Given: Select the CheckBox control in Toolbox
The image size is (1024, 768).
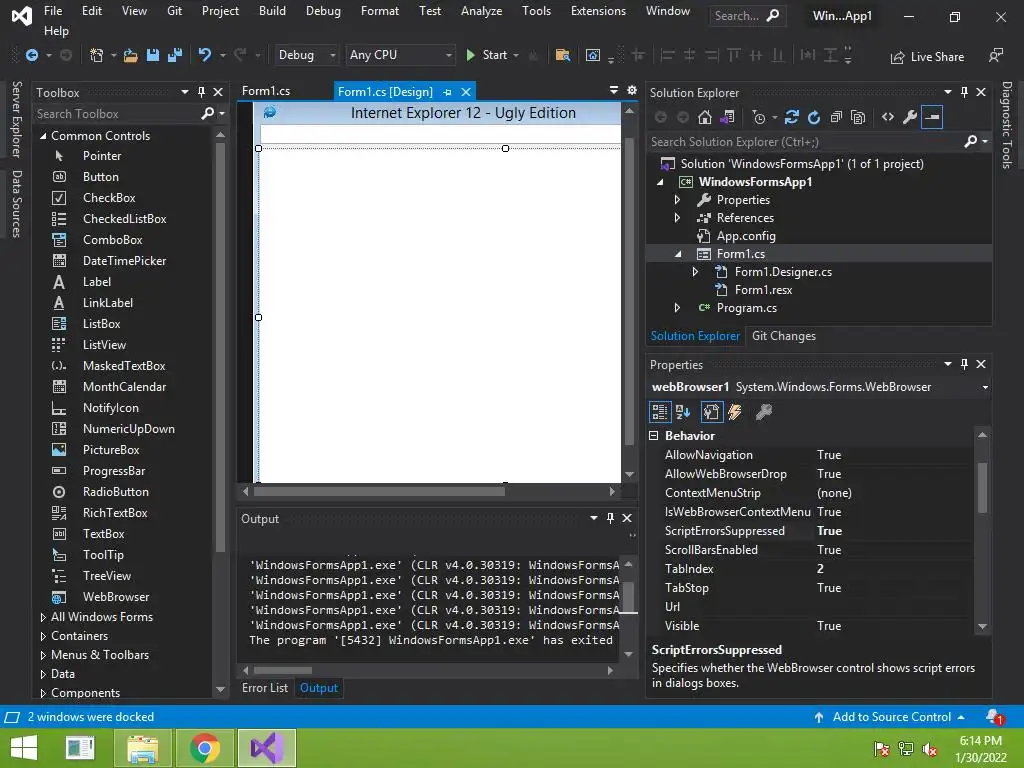Looking at the screenshot, I should click(109, 197).
